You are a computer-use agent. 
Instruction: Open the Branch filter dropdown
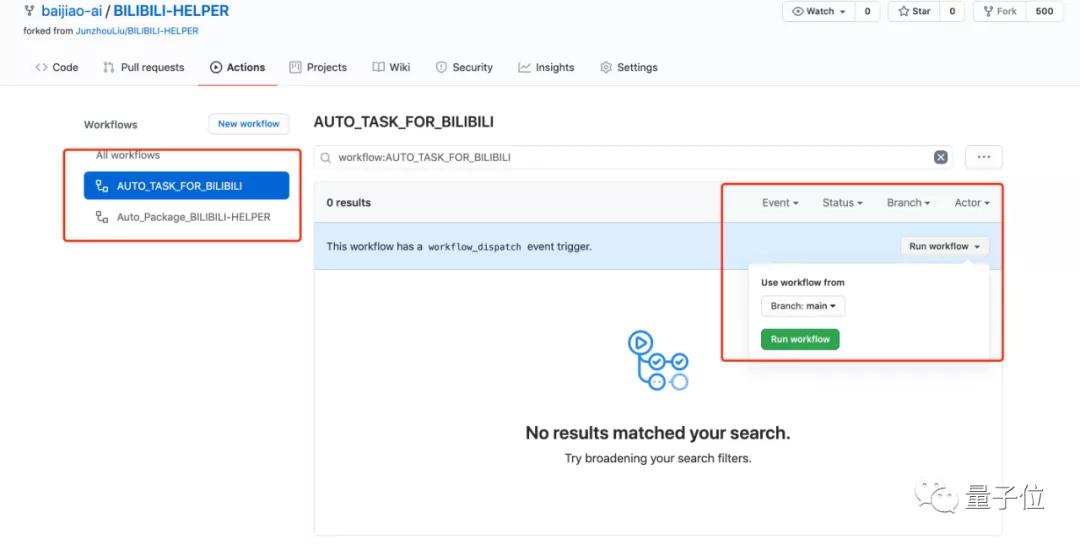pyautogui.click(x=908, y=203)
